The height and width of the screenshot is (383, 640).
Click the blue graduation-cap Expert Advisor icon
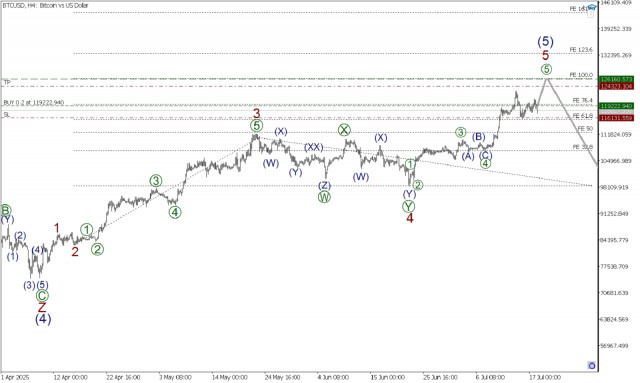point(592,7)
